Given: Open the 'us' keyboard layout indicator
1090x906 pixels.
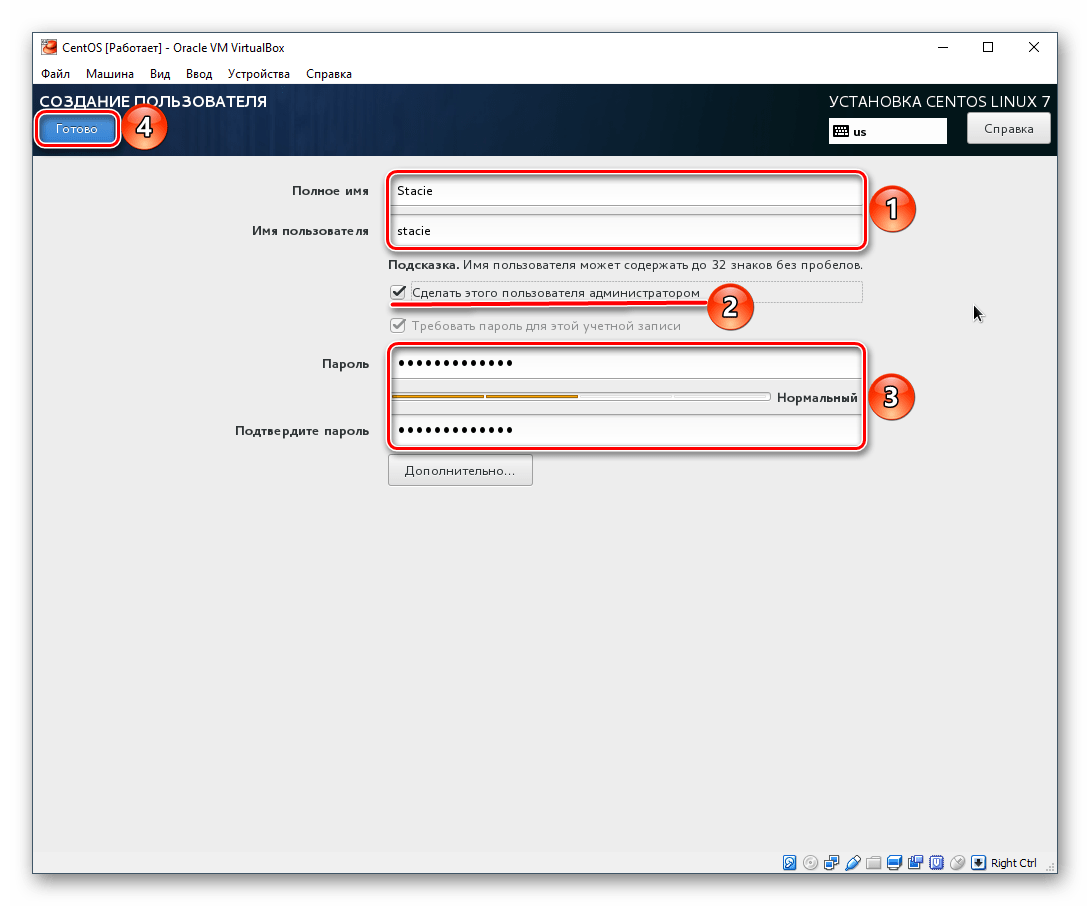Looking at the screenshot, I should point(887,131).
